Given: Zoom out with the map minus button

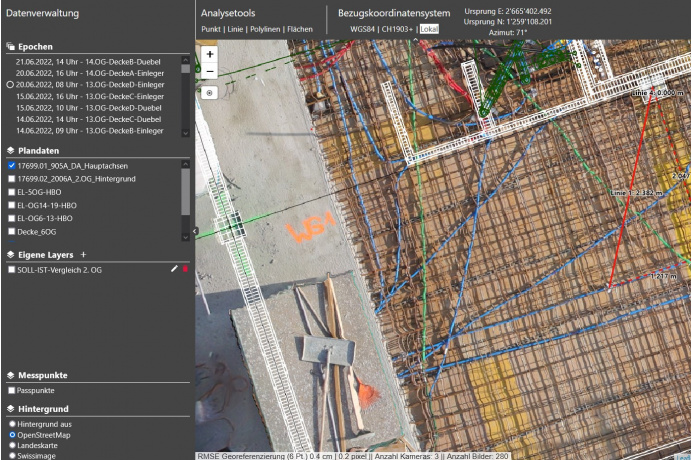Looking at the screenshot, I should coord(210,71).
